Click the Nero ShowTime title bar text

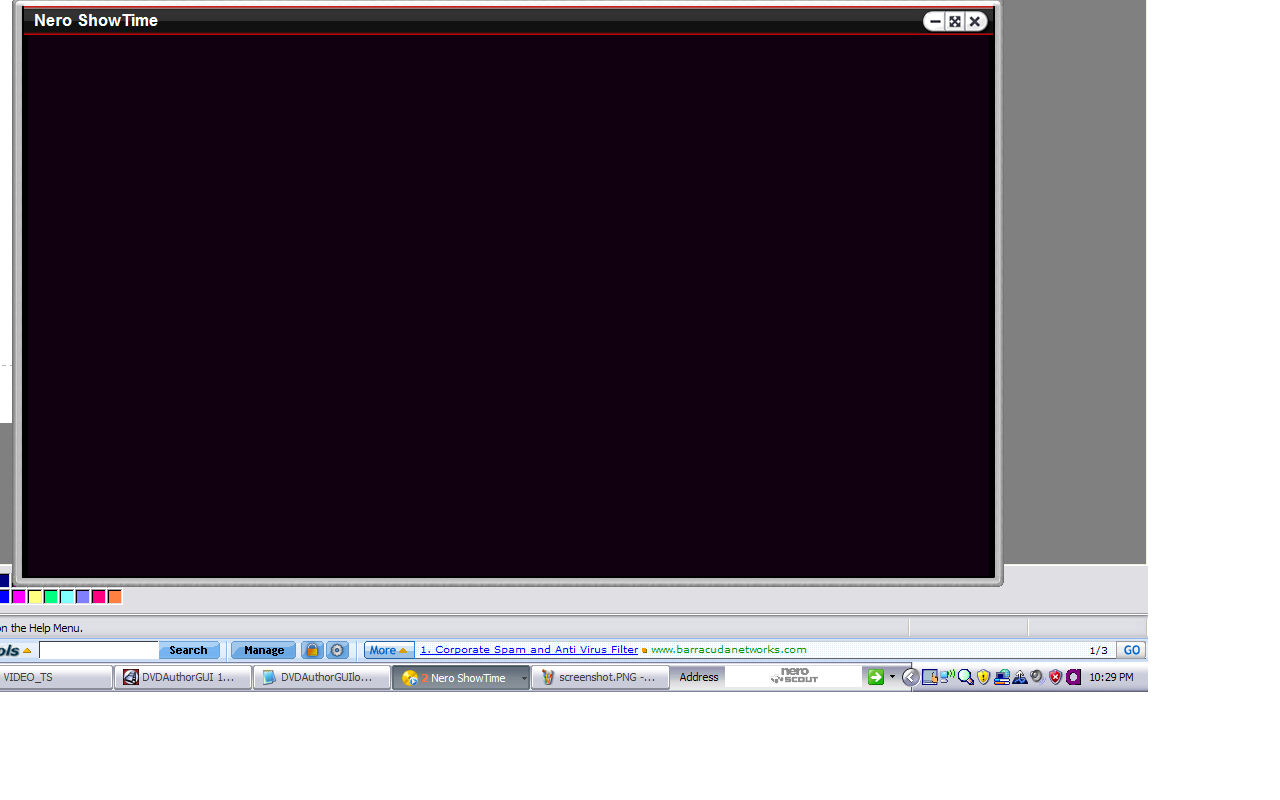click(x=96, y=20)
